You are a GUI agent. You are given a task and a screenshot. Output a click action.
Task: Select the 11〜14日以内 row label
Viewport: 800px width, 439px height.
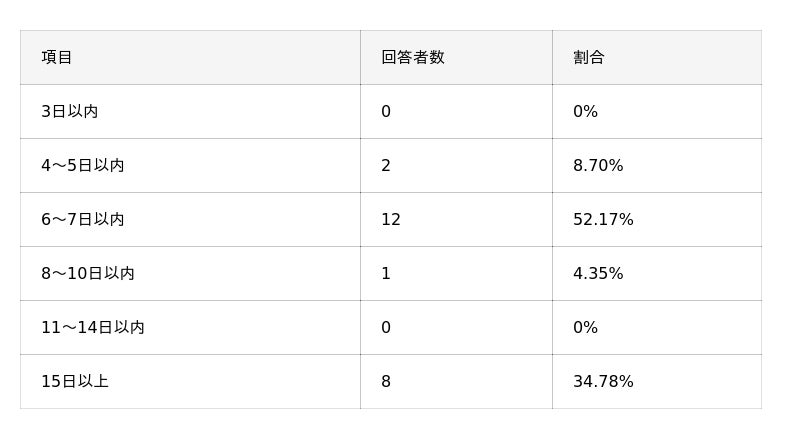[x=92, y=328]
